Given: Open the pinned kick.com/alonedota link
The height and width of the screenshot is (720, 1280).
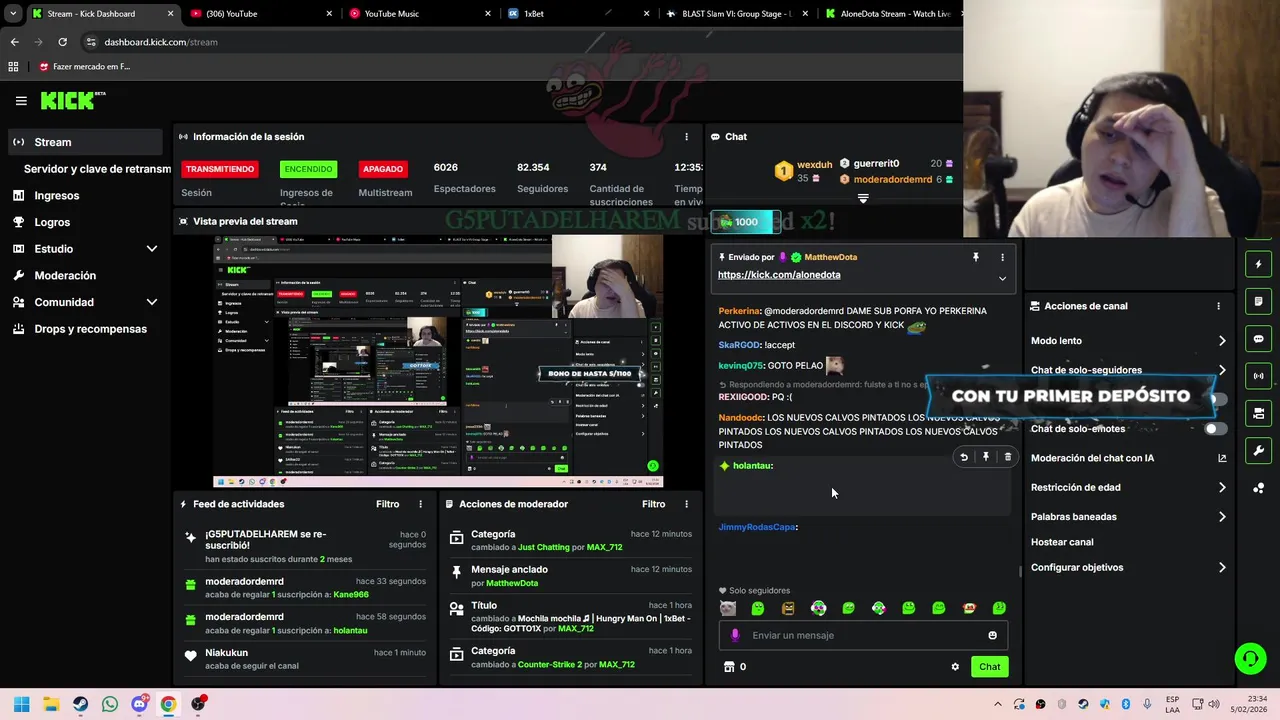Looking at the screenshot, I should pyautogui.click(x=779, y=275).
